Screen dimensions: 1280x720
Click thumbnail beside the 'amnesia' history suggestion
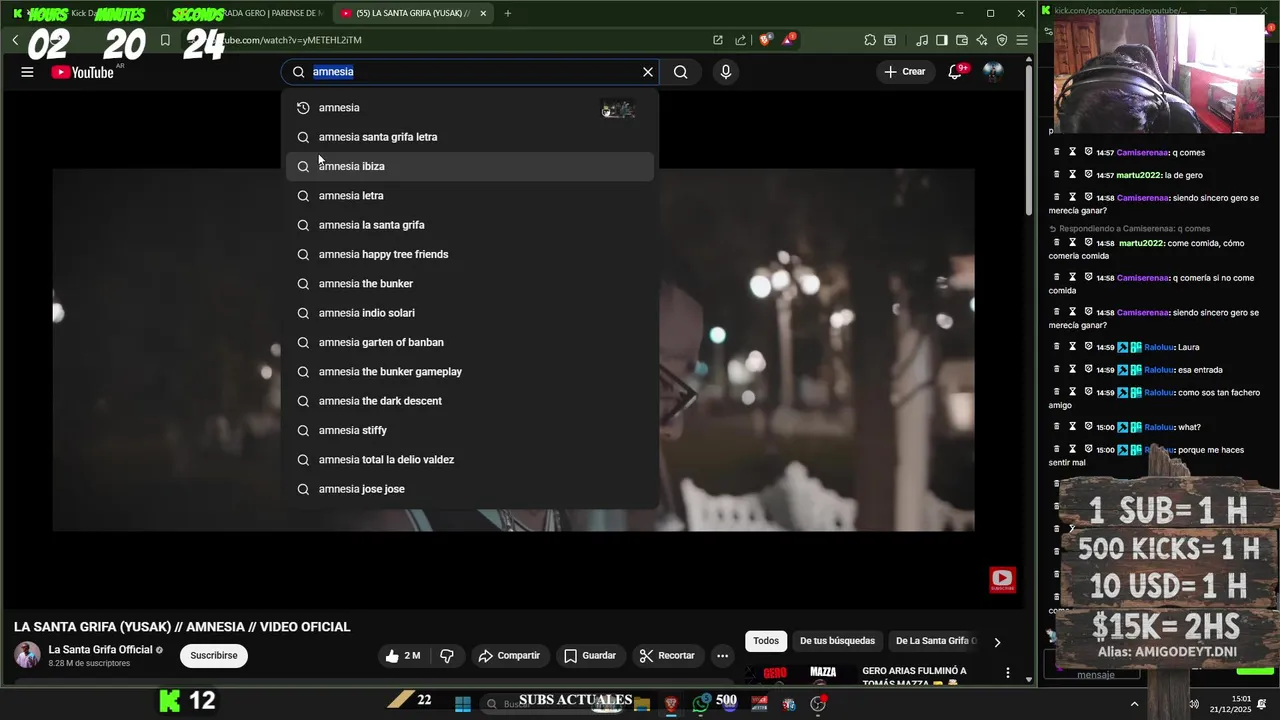tap(618, 109)
